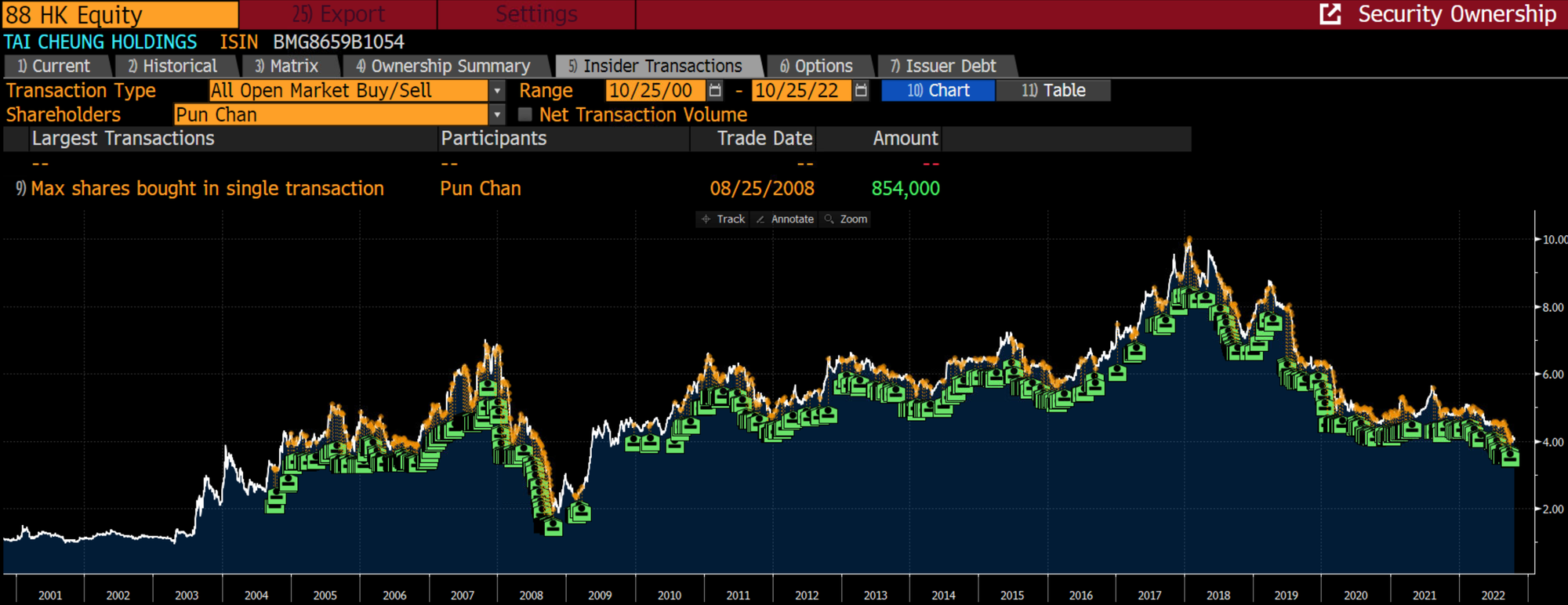Enable the Net Transaction Volume checkbox
This screenshot has height=605, width=1568.
pos(525,114)
